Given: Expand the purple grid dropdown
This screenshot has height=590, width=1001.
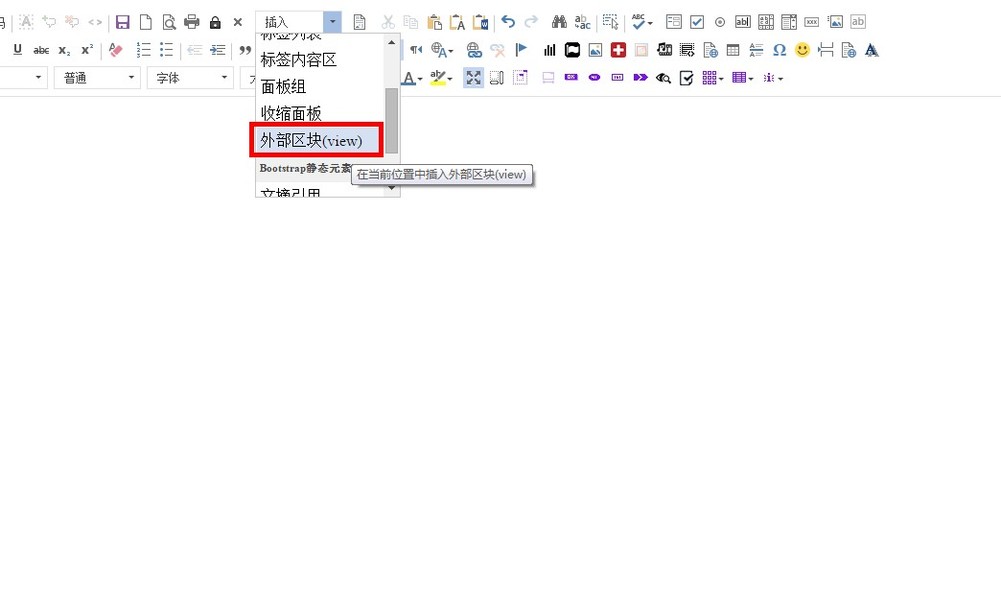Looking at the screenshot, I should [x=712, y=78].
